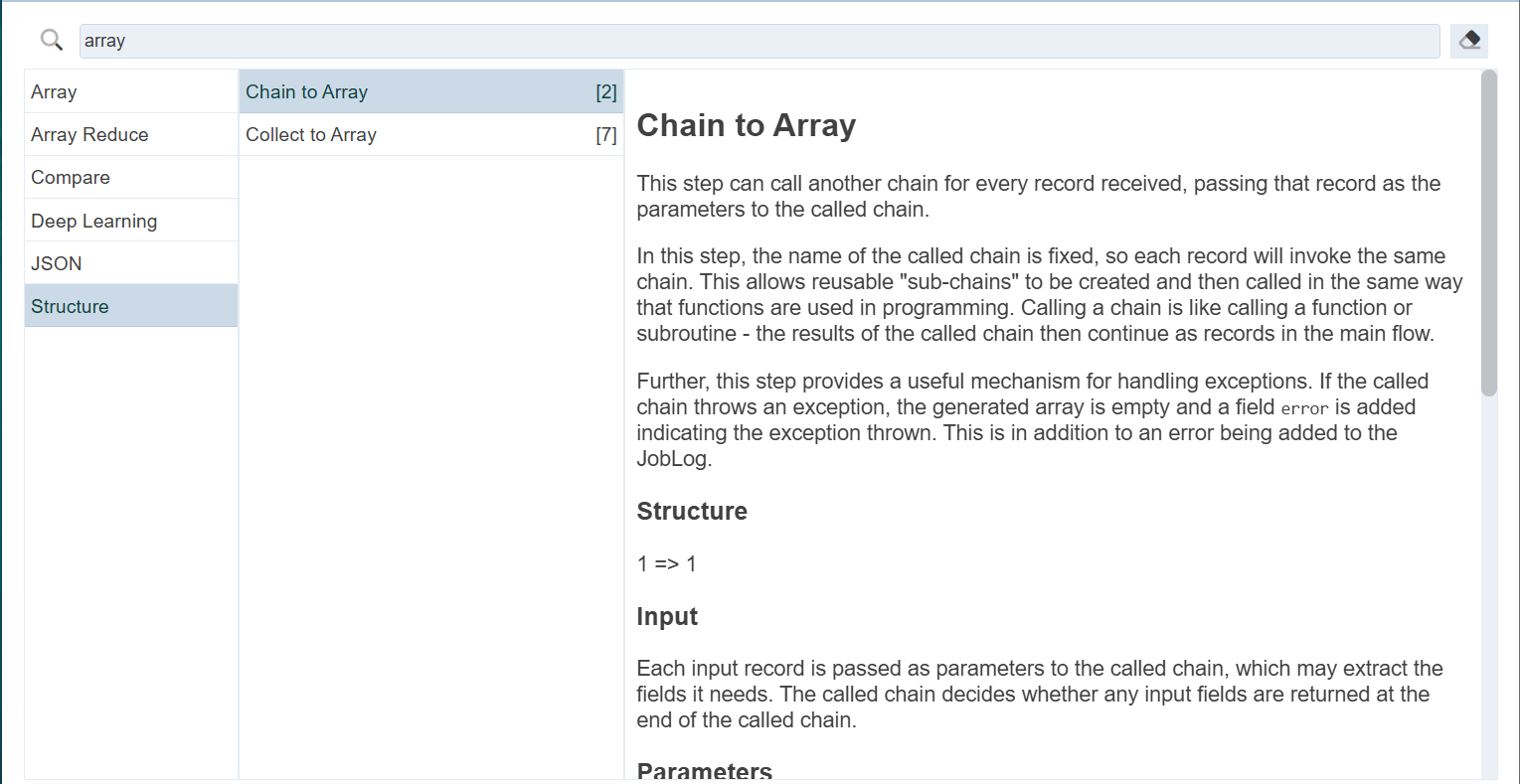Image resolution: width=1520 pixels, height=784 pixels.
Task: Click the documentation pane scrollbar thumb
Action: tap(1488, 234)
